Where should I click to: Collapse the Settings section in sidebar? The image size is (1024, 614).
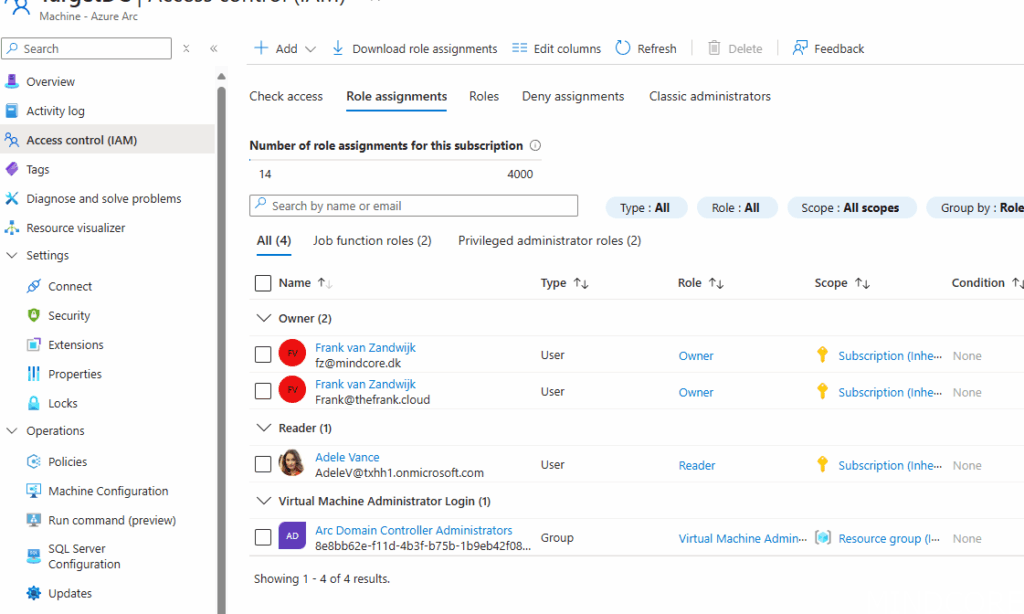(12, 256)
